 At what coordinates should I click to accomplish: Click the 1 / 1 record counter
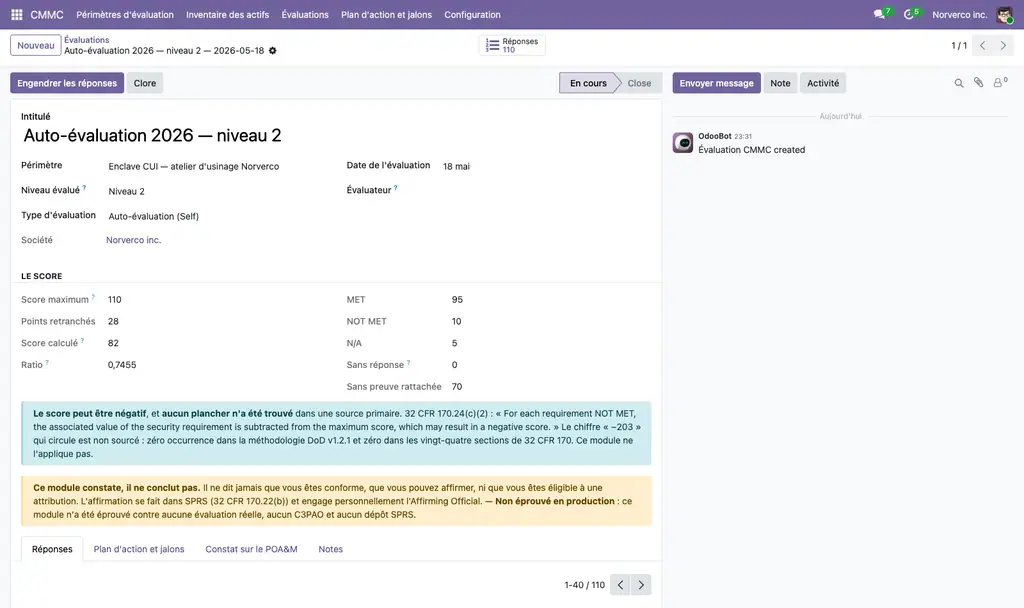pos(959,46)
